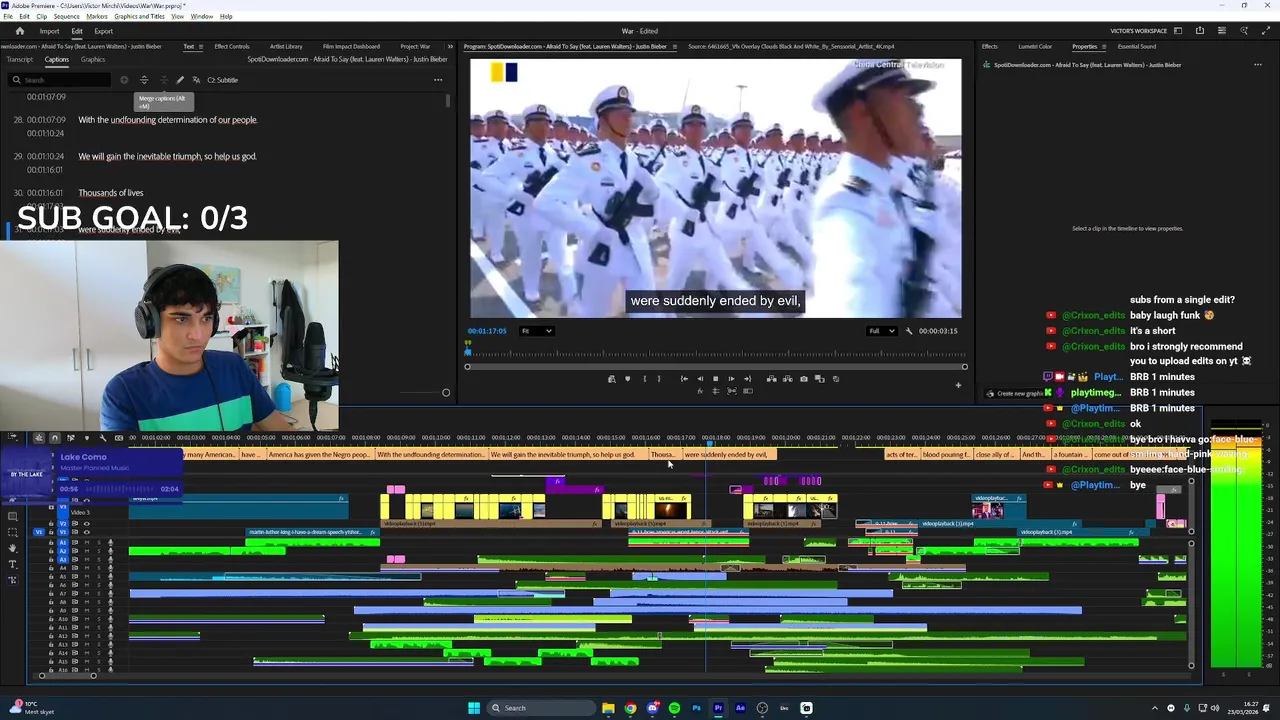Toggle V1 track output eye icon
1280x720 pixels.
tap(87, 532)
